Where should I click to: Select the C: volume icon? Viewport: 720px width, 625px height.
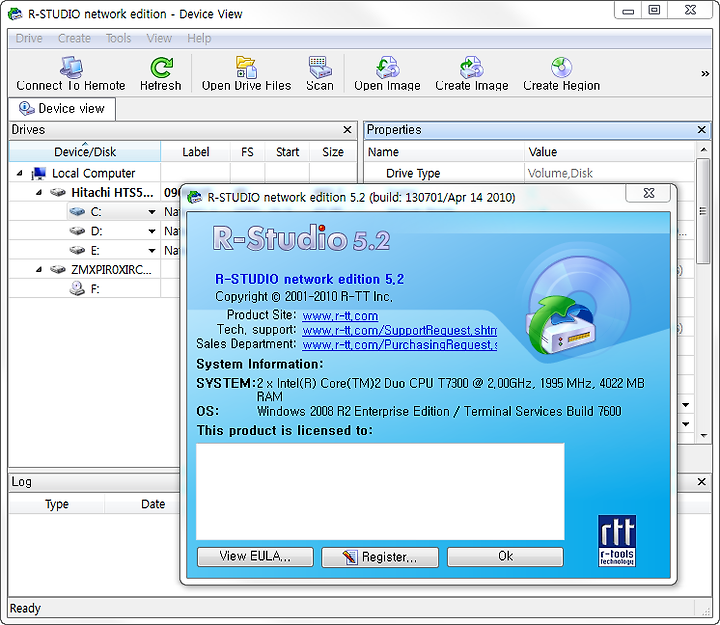[77, 212]
